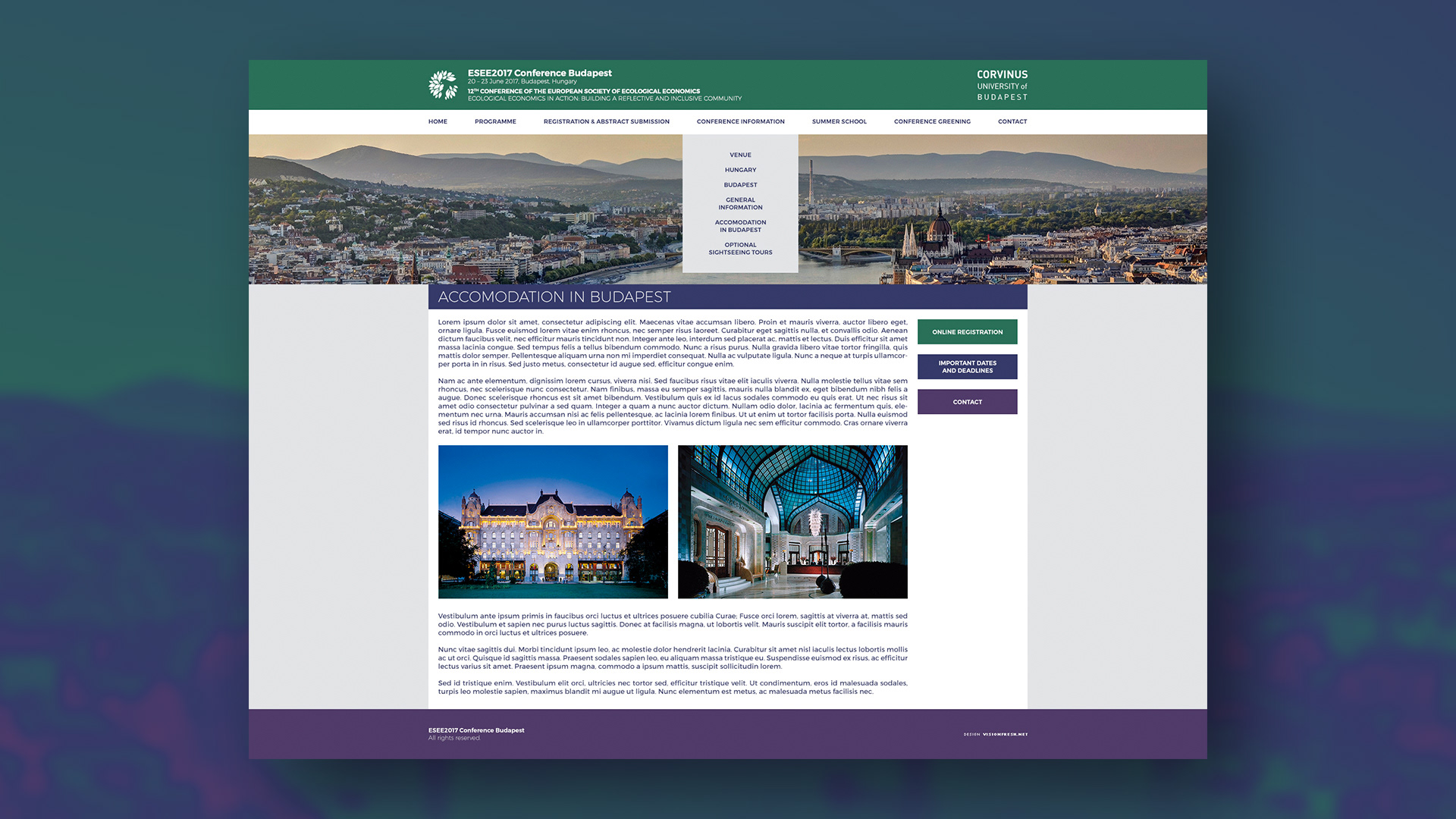Screen dimensions: 1456x819
Task: Select Venue from the dropdown list
Action: click(740, 155)
